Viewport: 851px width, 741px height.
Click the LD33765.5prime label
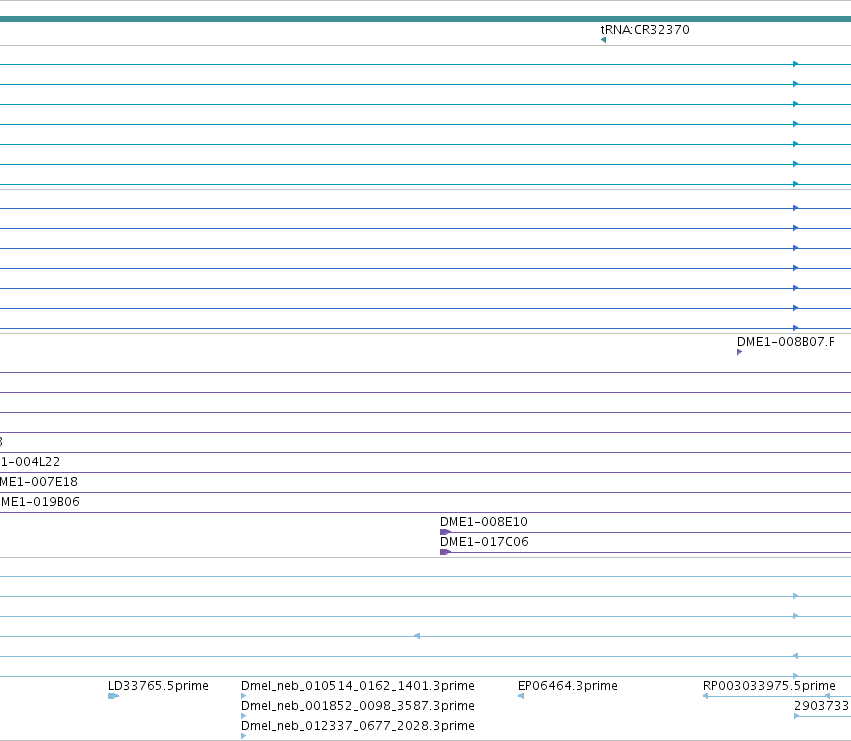point(158,686)
